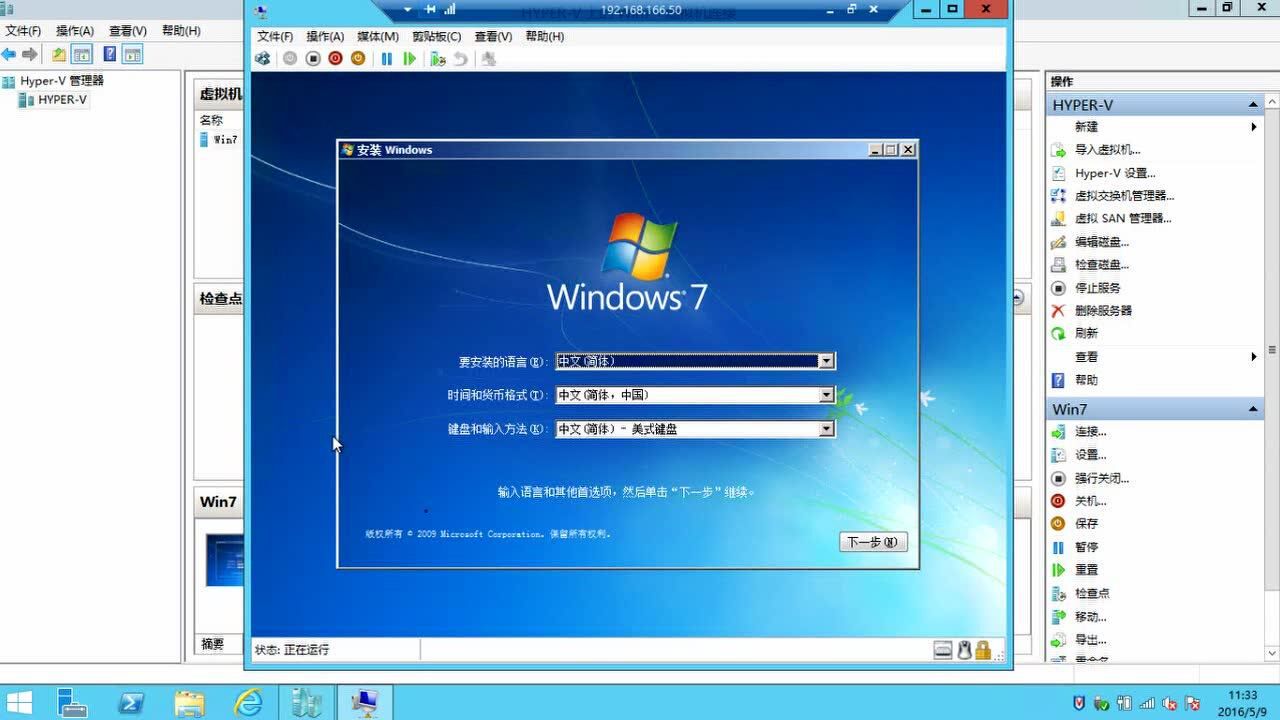
Task: Open 文件(F) menu in Hyper-V Manager
Action: point(23,31)
